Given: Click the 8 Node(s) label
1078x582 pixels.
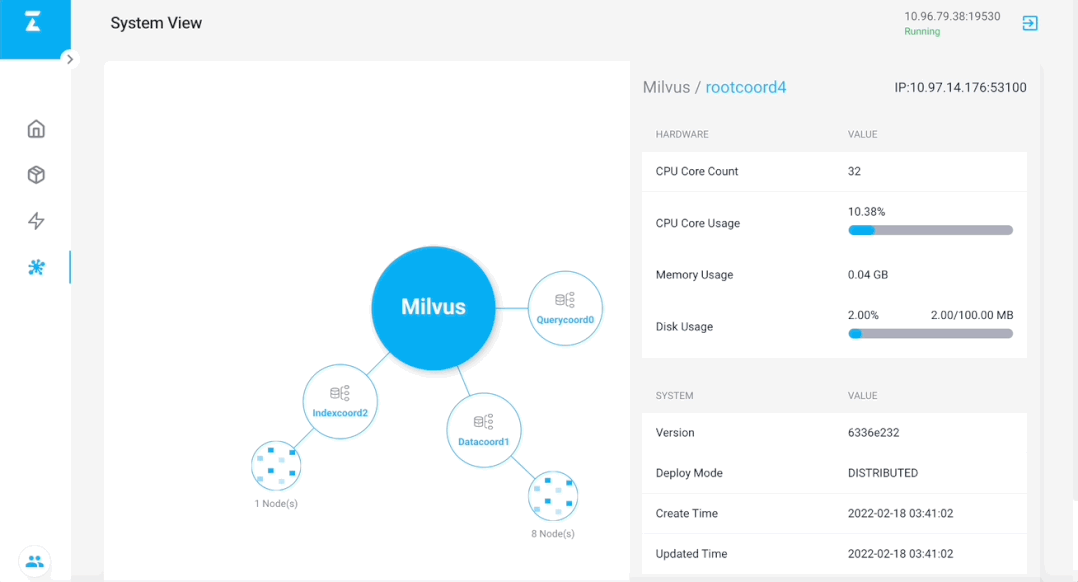Looking at the screenshot, I should (x=553, y=534).
